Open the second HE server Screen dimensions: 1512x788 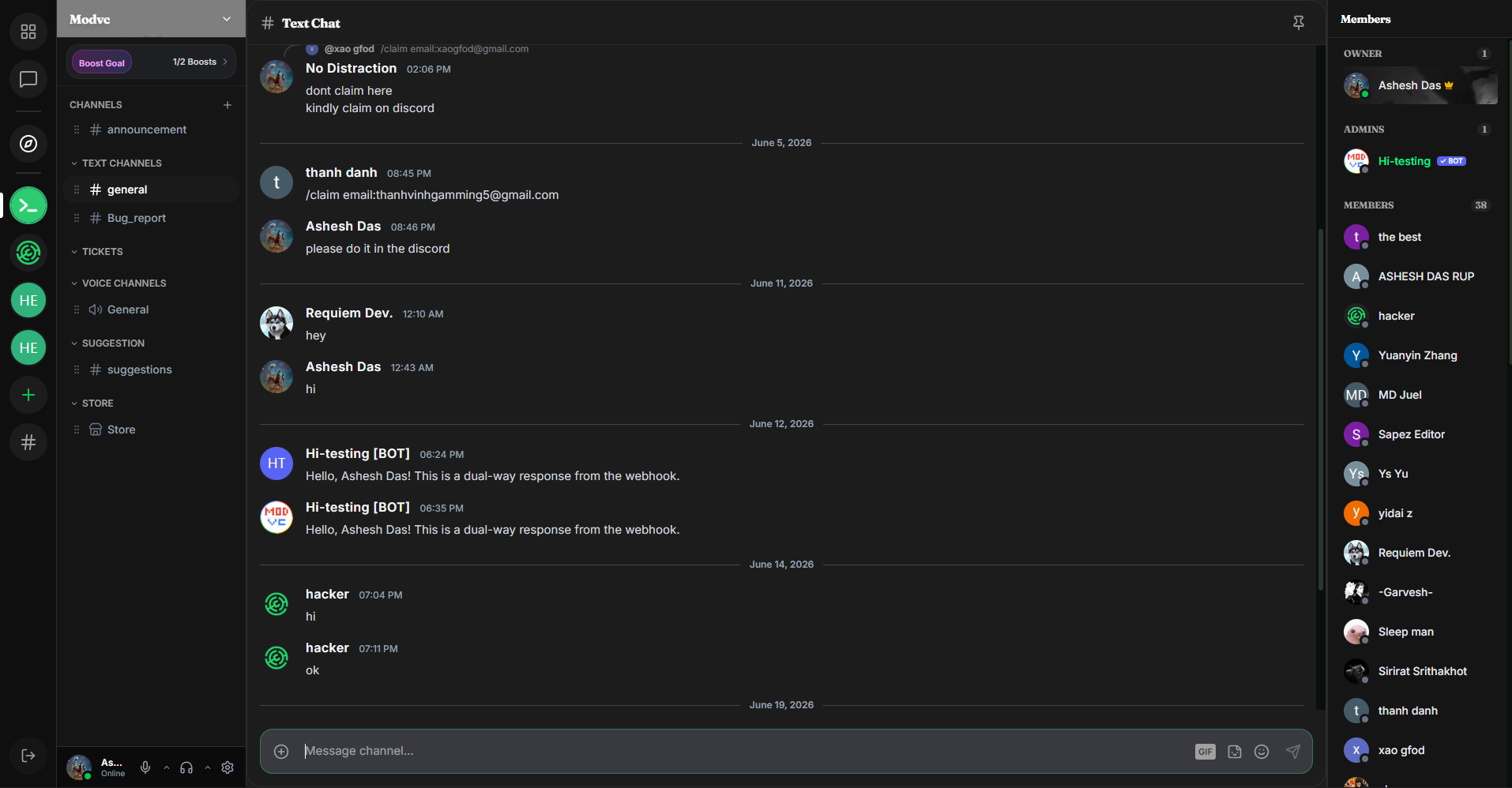tap(28, 347)
